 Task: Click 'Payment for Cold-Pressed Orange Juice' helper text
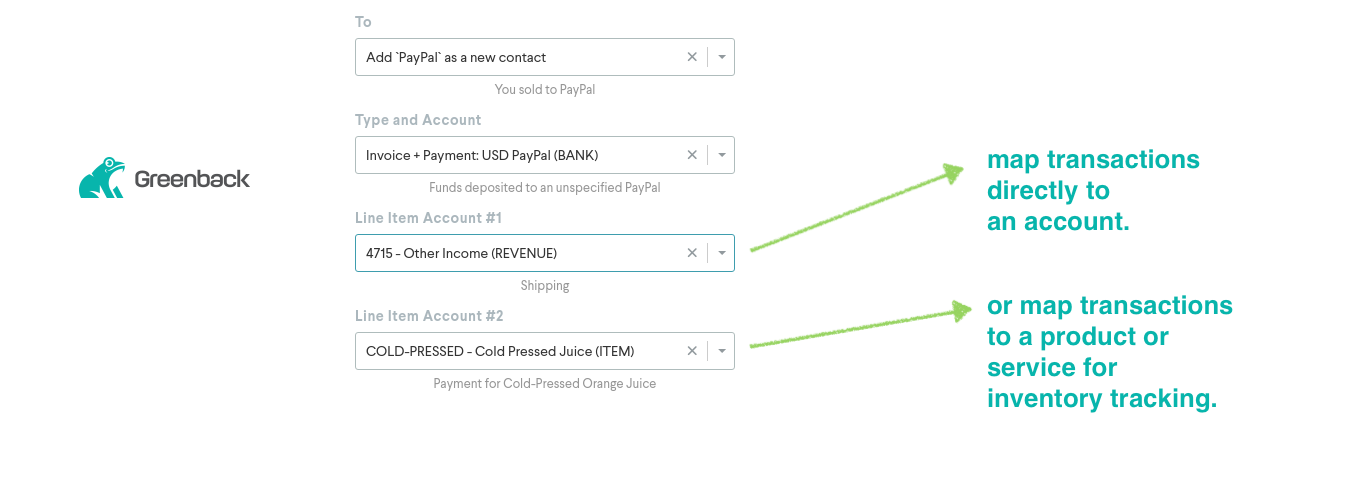[x=545, y=383]
